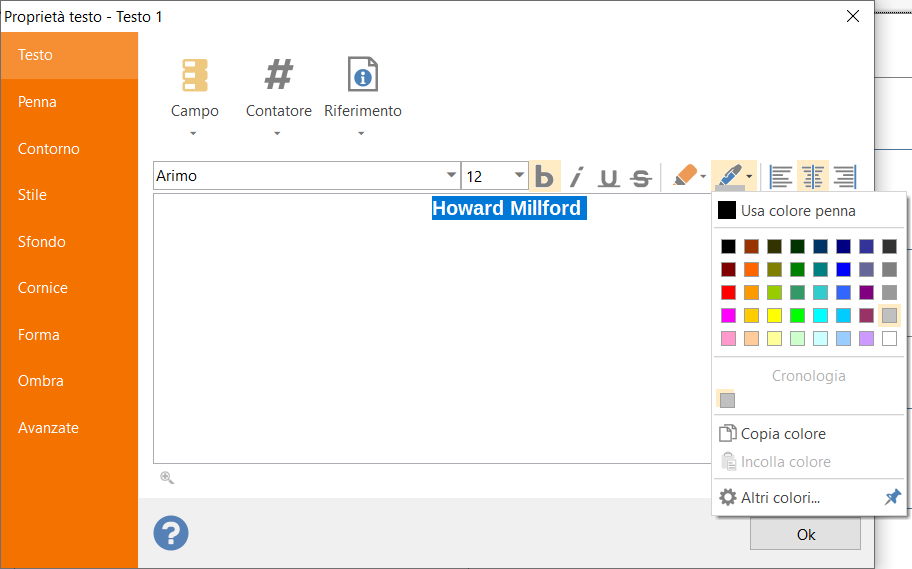Toggle bold formatting
The image size is (912, 569).
click(x=544, y=176)
